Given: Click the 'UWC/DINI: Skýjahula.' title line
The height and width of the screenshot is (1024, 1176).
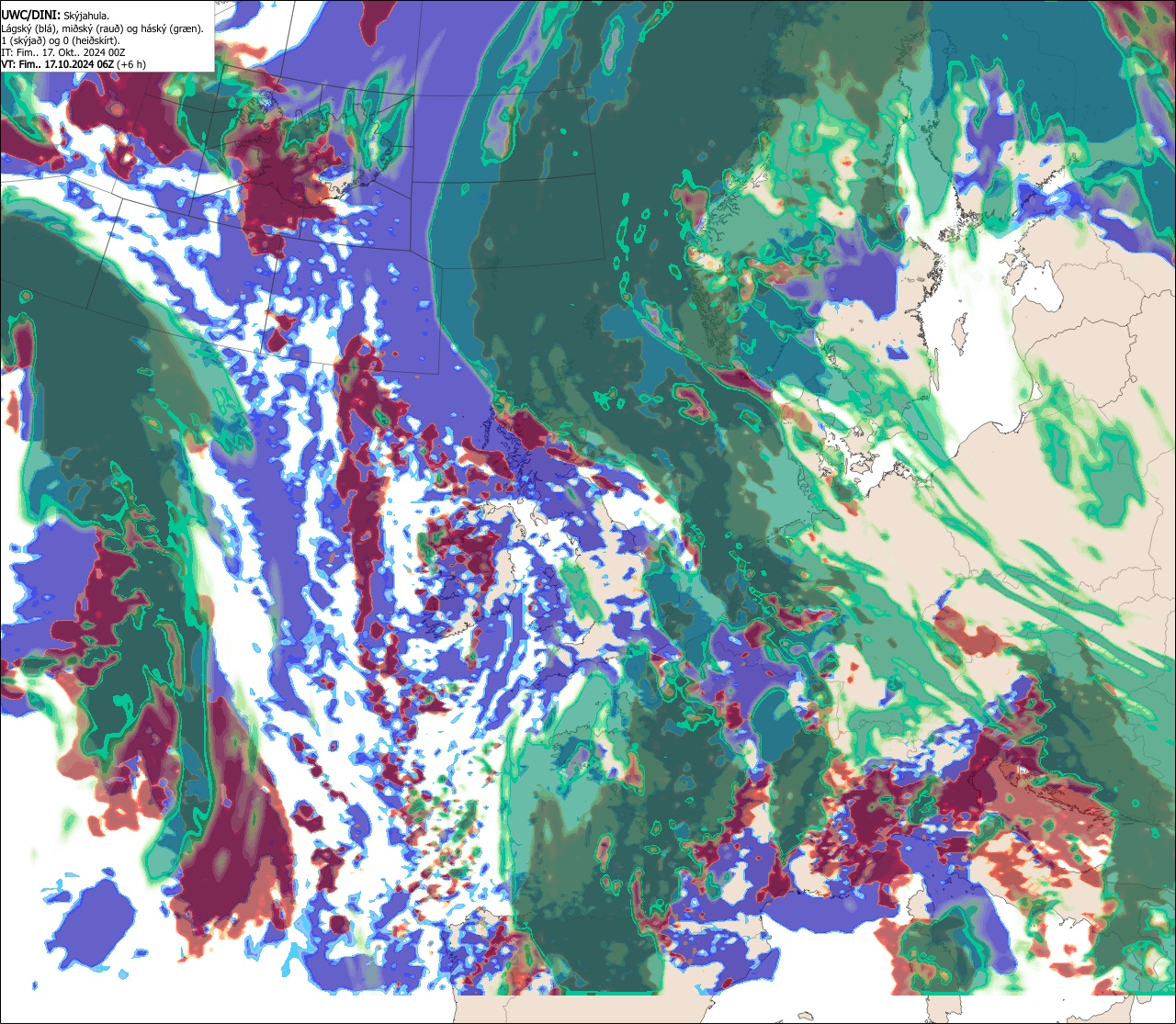Looking at the screenshot, I should tap(55, 15).
